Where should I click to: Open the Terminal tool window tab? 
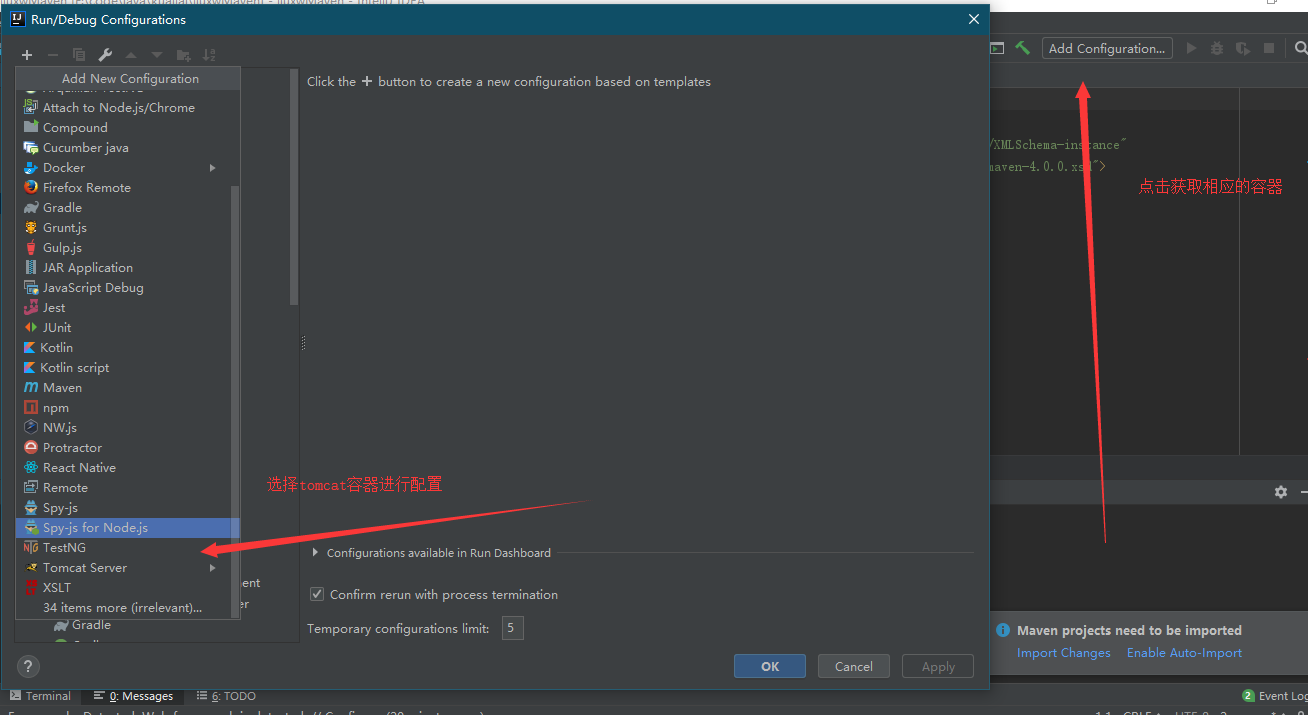[x=40, y=696]
